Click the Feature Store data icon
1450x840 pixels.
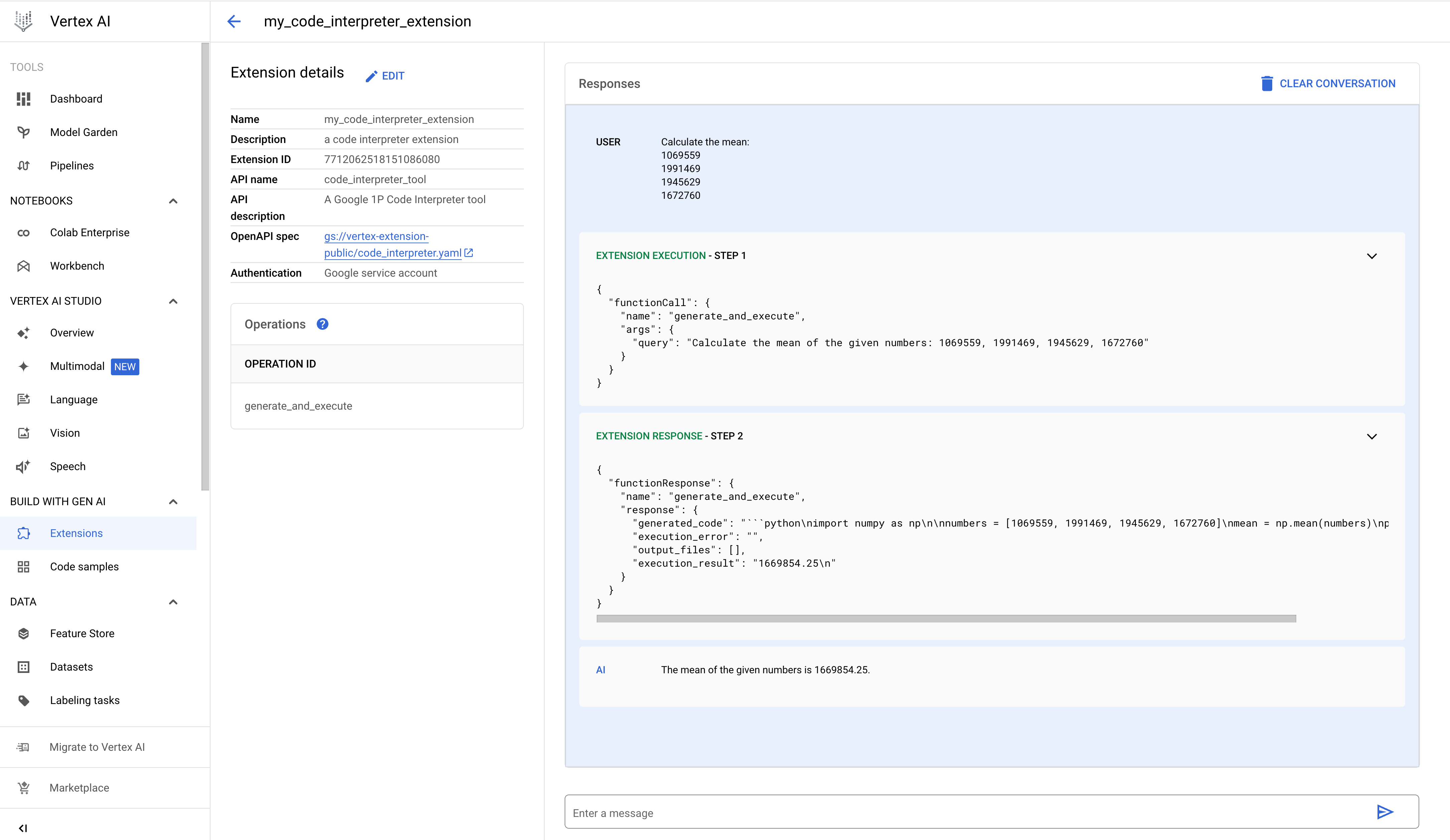24,633
